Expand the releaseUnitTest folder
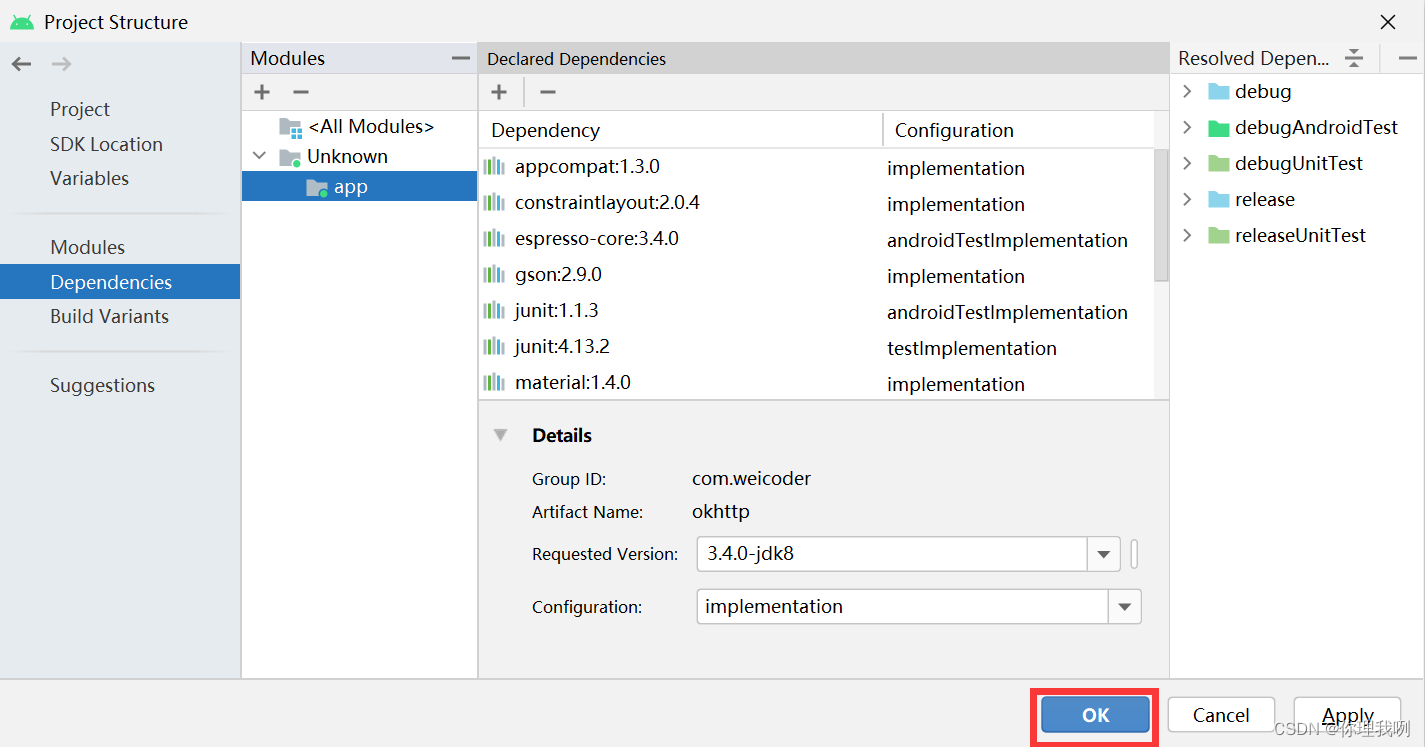This screenshot has width=1425, height=747. (x=1186, y=235)
